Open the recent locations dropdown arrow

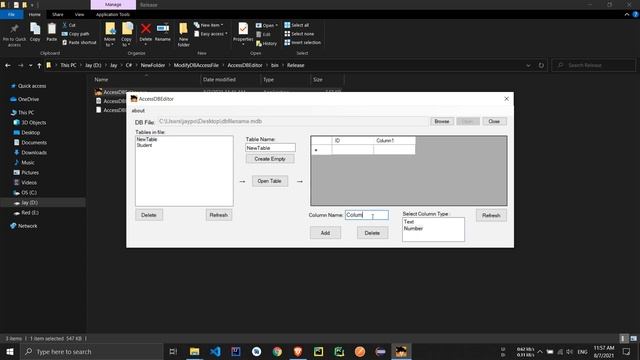click(x=30, y=65)
